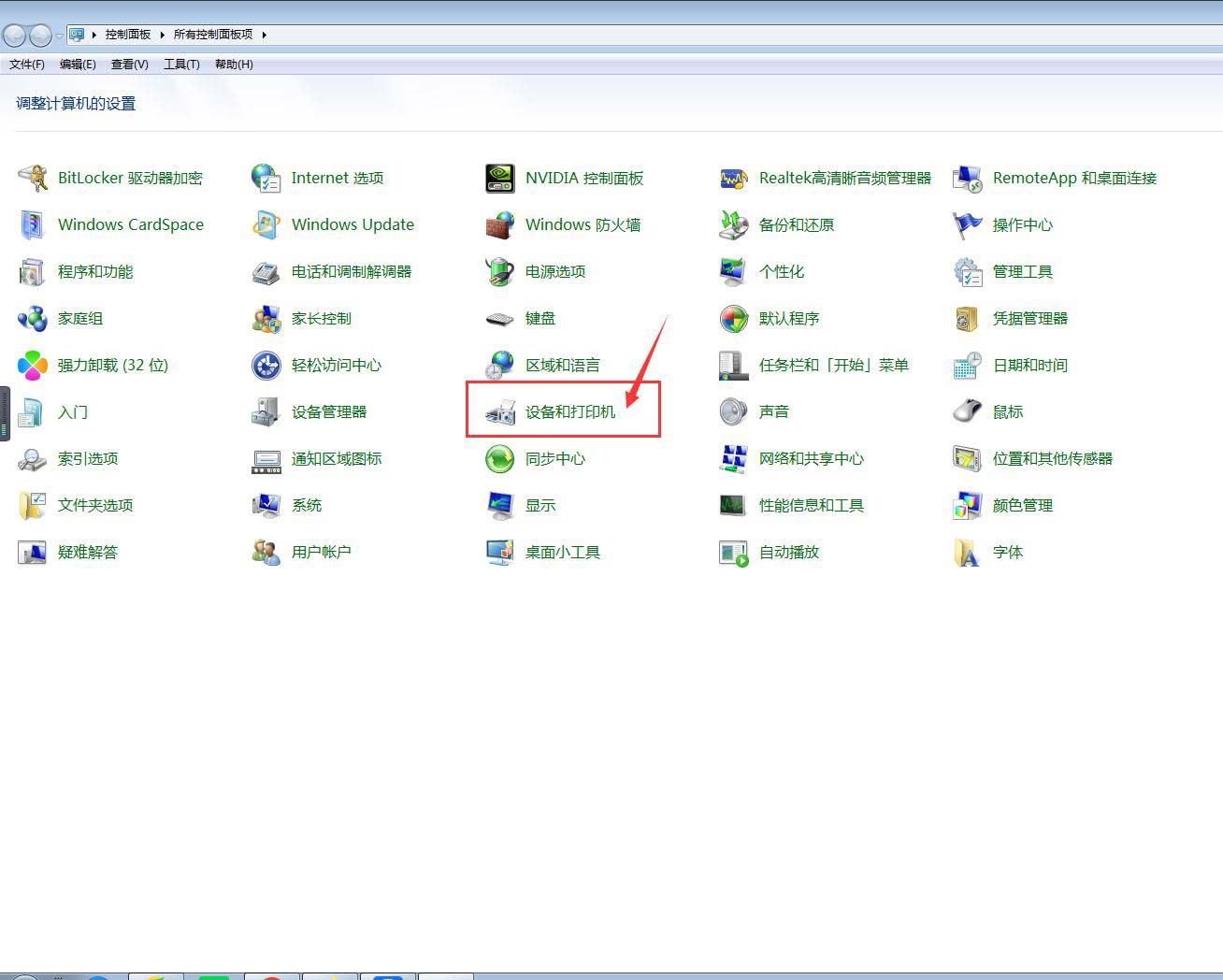
Task: Open the 鼠标 mouse icon
Action: point(967,411)
